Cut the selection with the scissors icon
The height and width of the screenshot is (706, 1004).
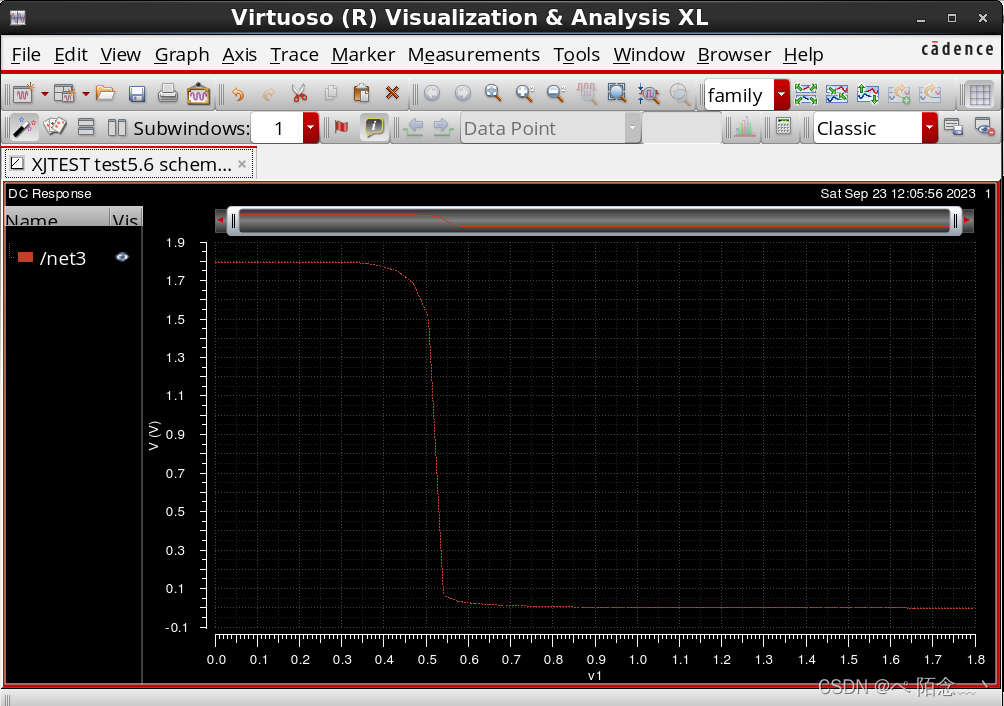(299, 94)
